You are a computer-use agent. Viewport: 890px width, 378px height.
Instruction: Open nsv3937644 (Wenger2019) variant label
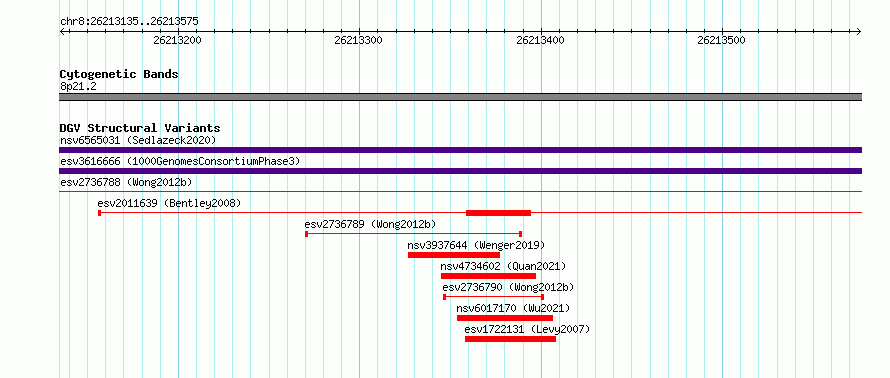(x=476, y=245)
